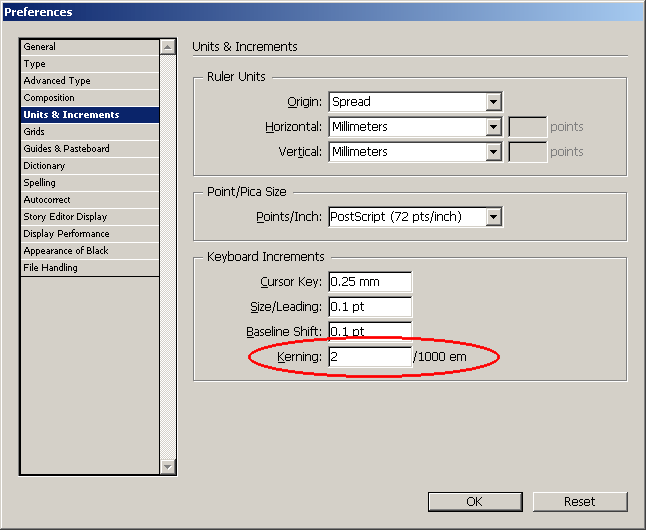The image size is (646, 530).
Task: Select Advanced Type category
Action: pyautogui.click(x=90, y=81)
